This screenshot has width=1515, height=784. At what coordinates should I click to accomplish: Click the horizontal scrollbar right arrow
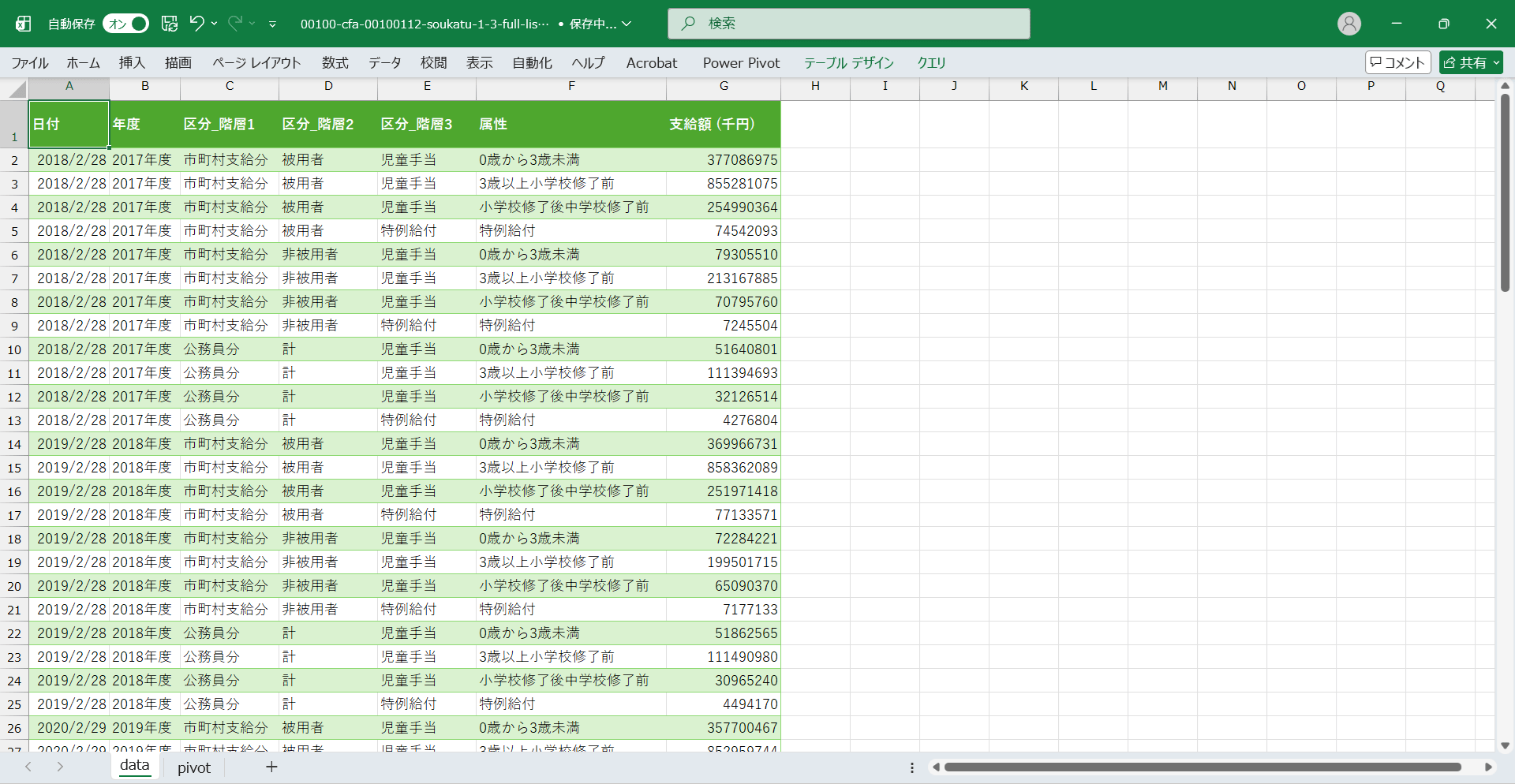coord(1488,767)
